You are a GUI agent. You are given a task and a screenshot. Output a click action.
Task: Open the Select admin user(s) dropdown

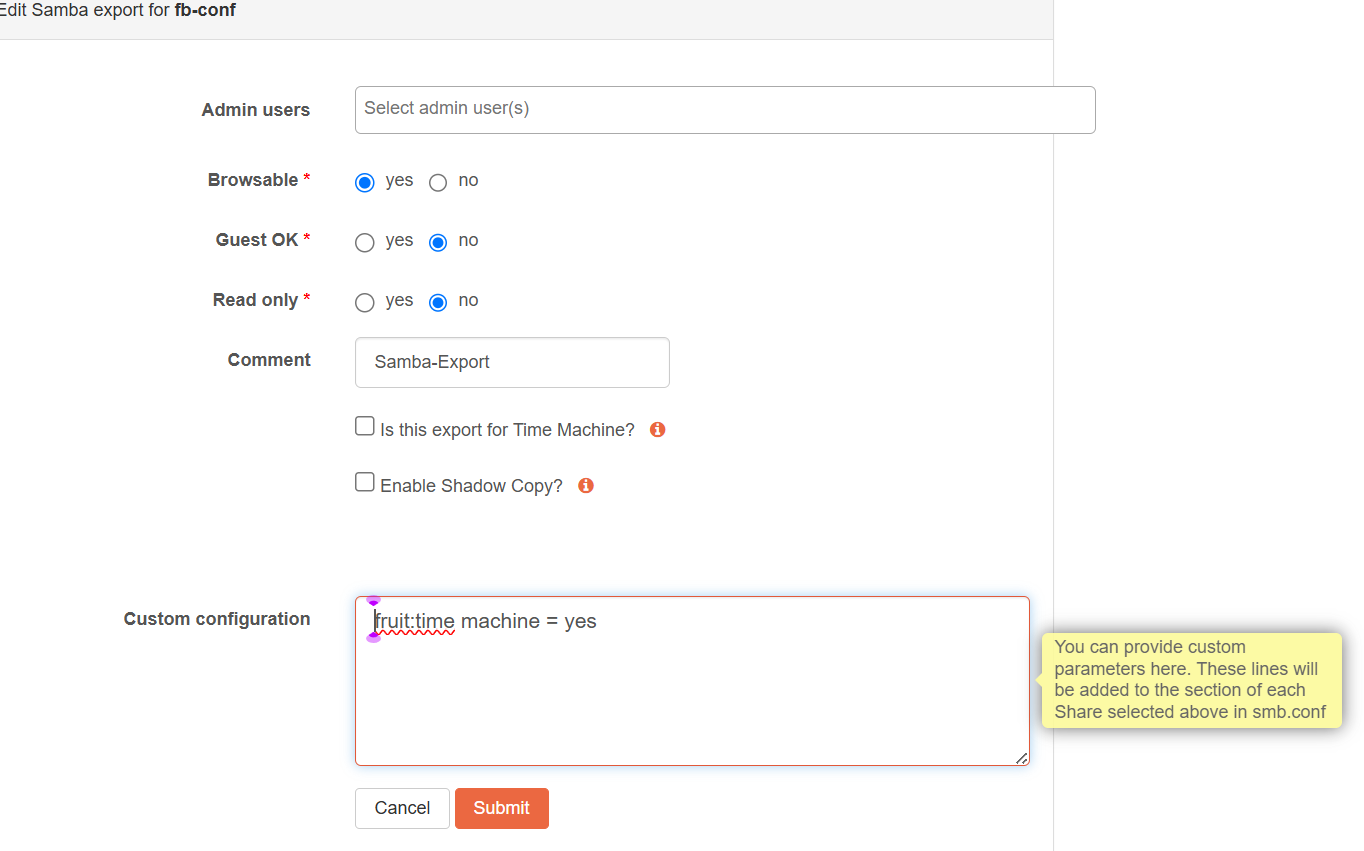724,110
